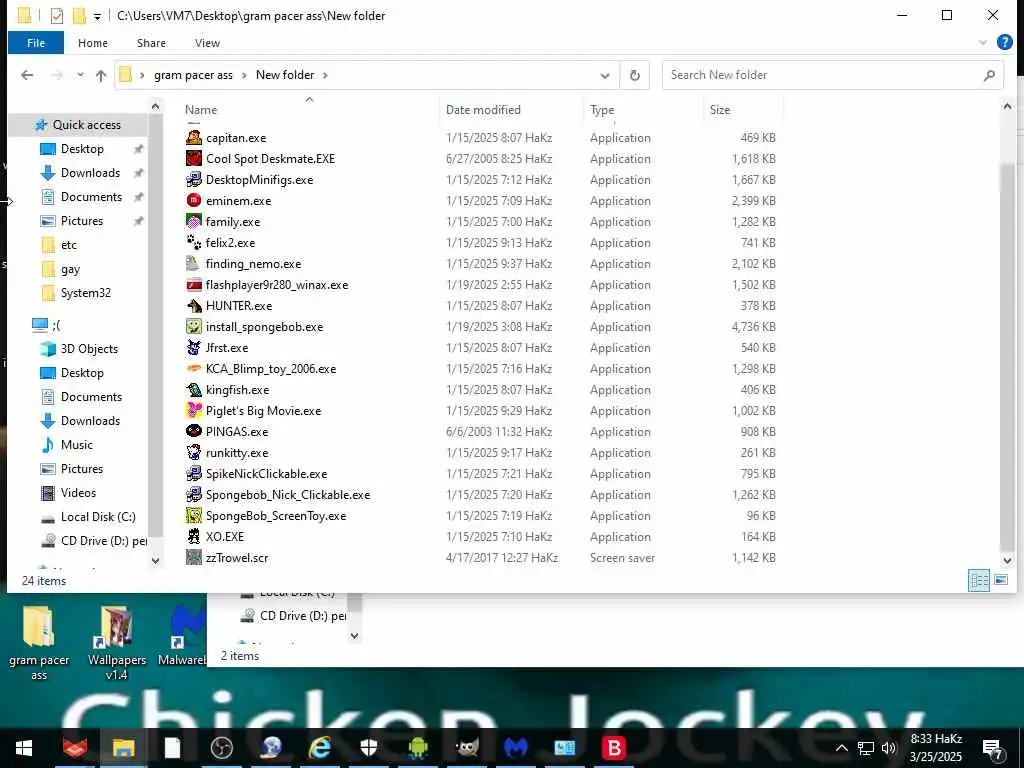Refresh the New folder listing

tap(634, 76)
